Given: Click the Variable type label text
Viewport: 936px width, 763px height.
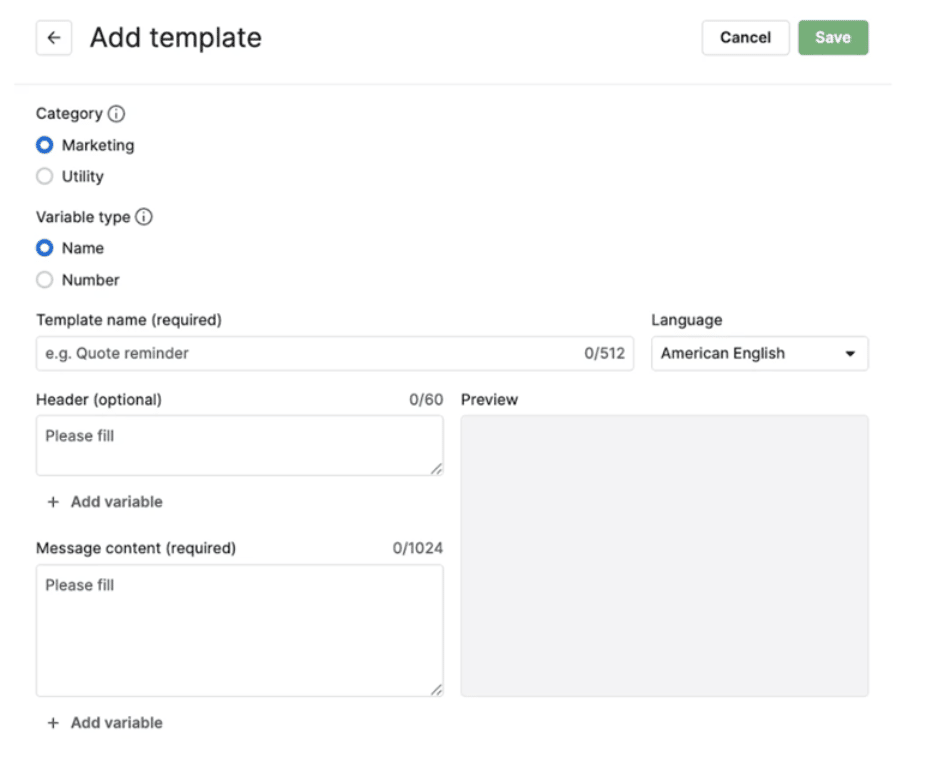Looking at the screenshot, I should (x=83, y=217).
